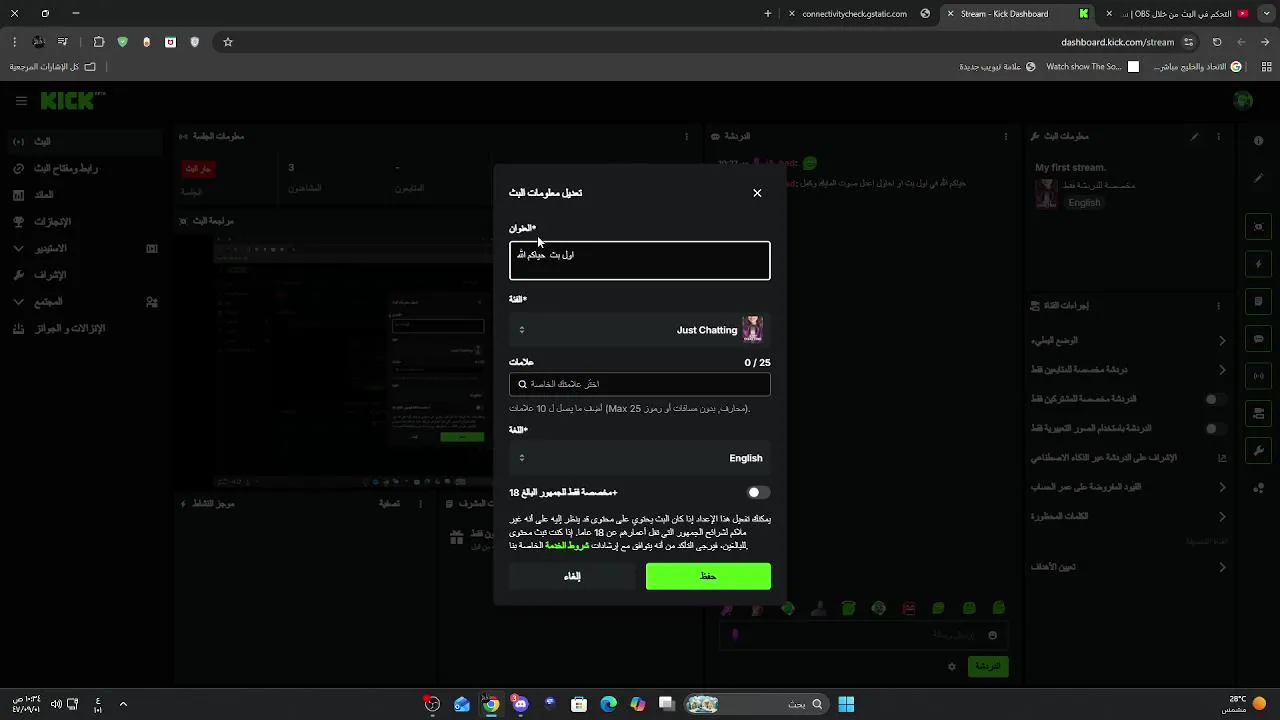Open a new browser tab
1280x720 pixels.
click(768, 14)
